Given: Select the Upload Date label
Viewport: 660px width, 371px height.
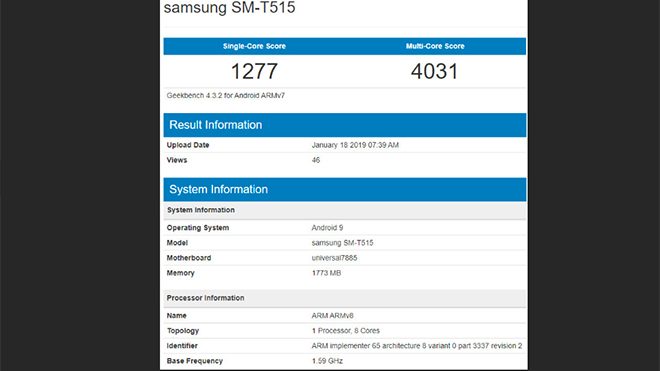Looking at the screenshot, I should coord(188,145).
